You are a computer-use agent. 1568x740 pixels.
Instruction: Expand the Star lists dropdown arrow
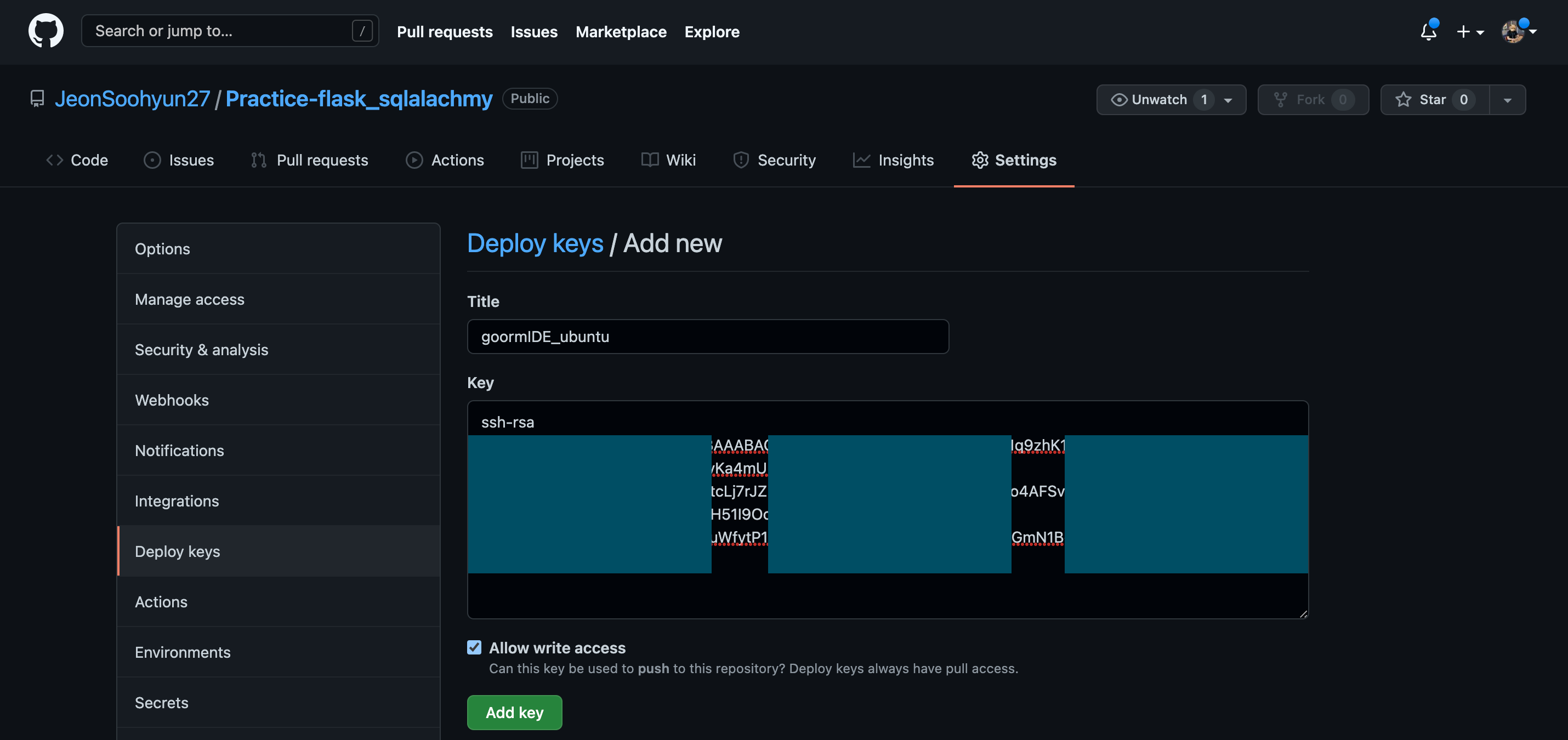[x=1507, y=100]
